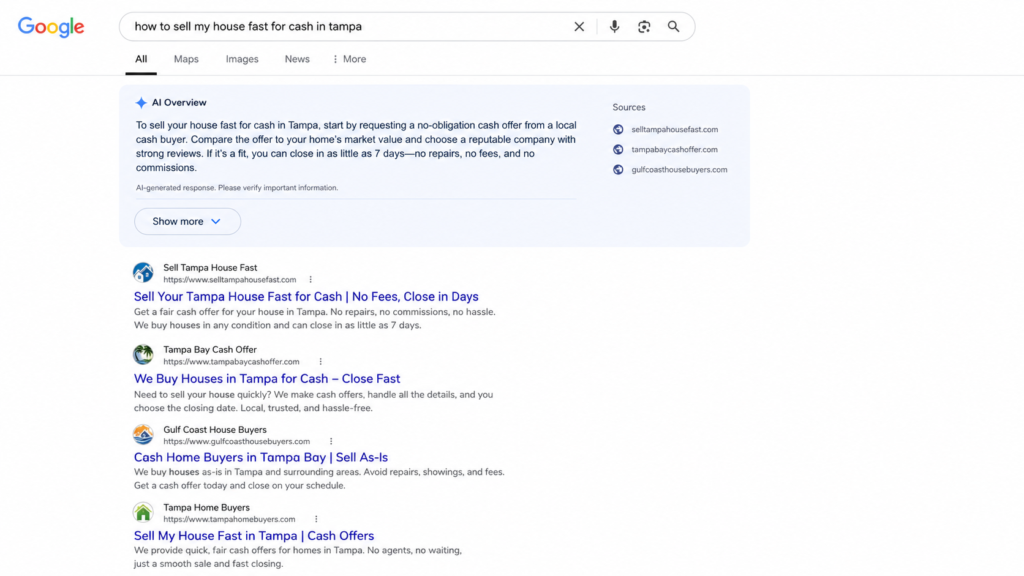Screen dimensions: 1024x576
Task: Open 'Sell Your Tampa House Fast for Cash' result
Action: pyautogui.click(x=306, y=296)
